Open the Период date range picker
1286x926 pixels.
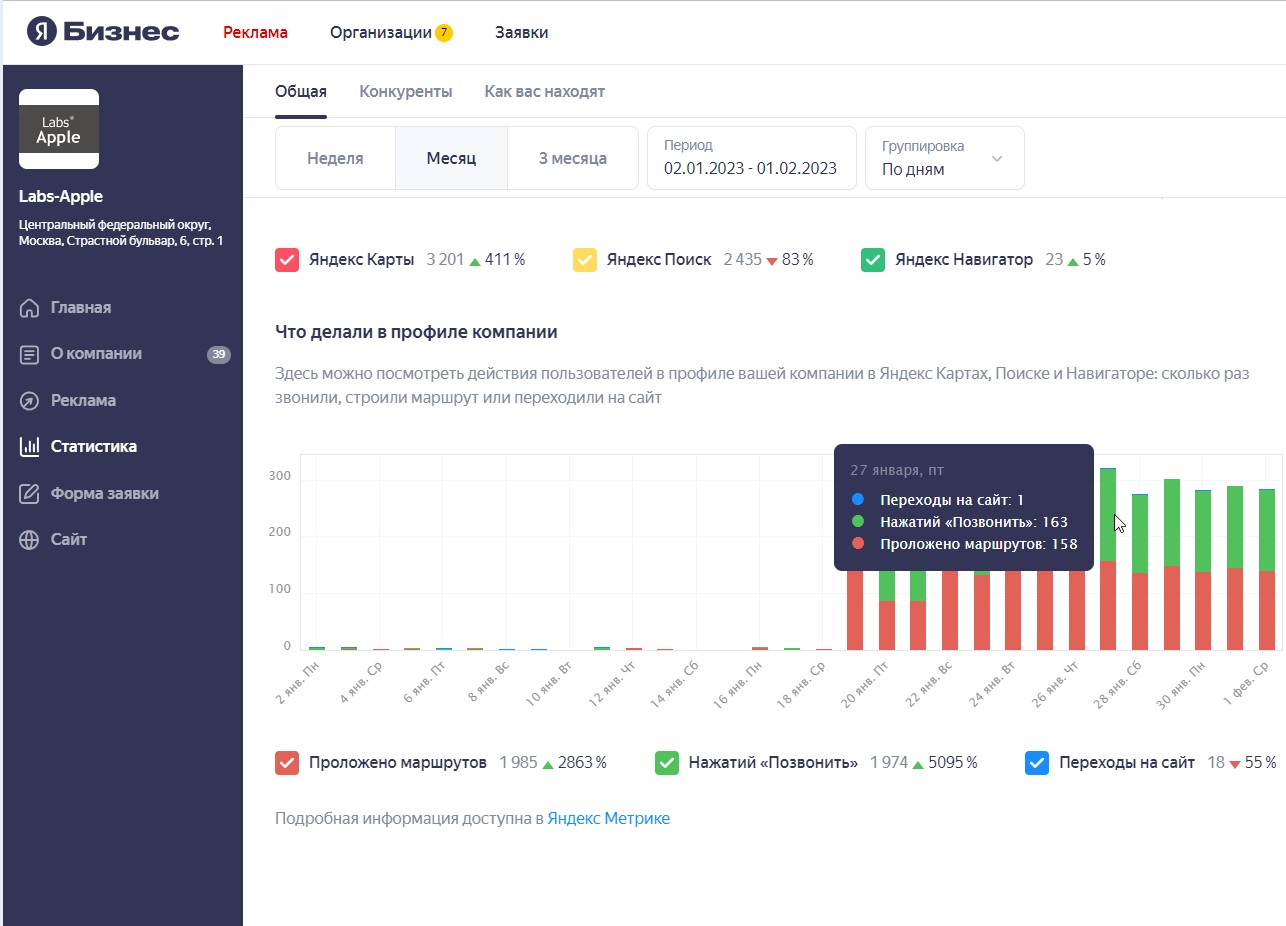click(751, 158)
